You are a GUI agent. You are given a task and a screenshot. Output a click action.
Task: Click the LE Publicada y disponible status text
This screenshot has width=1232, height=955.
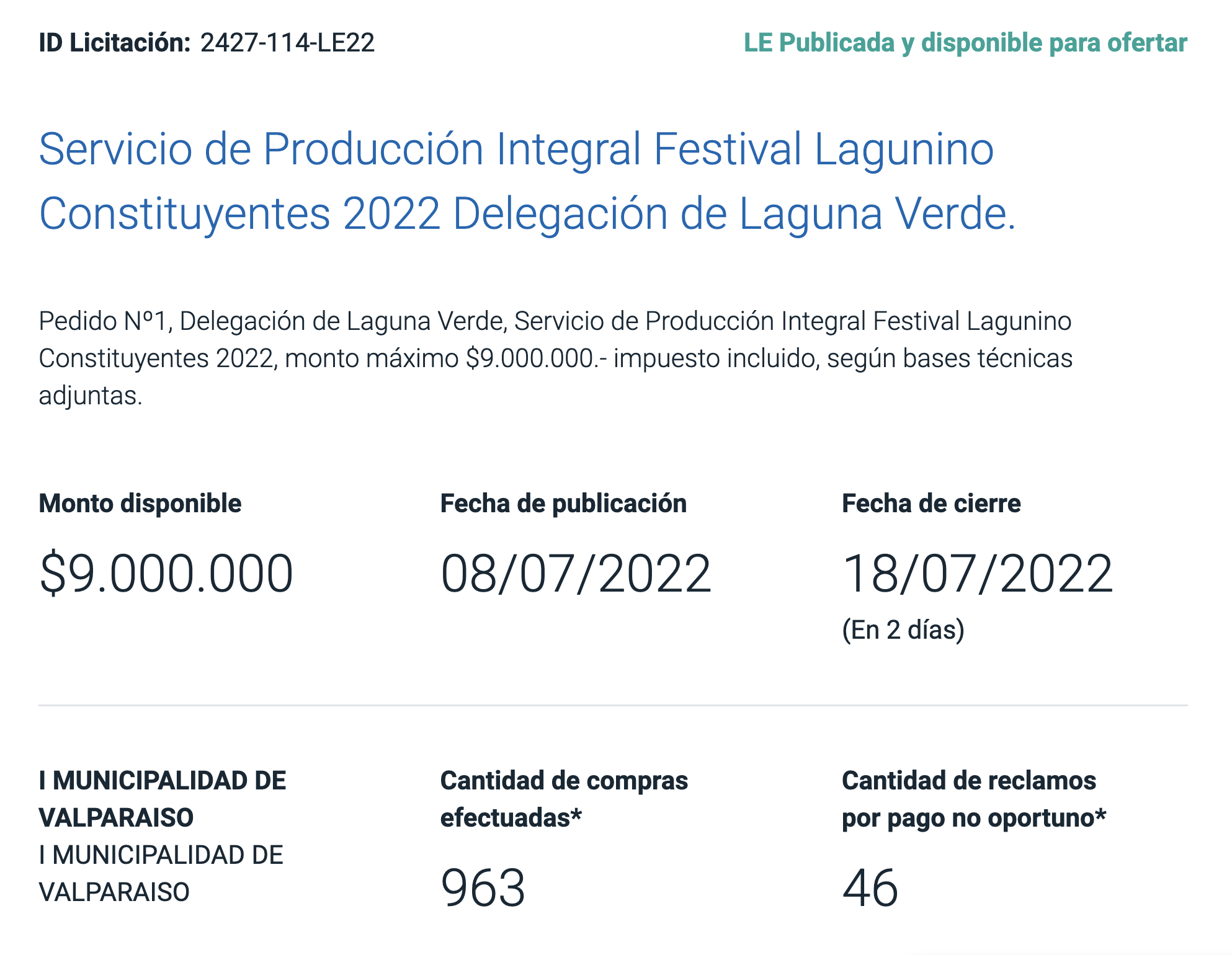click(x=965, y=43)
